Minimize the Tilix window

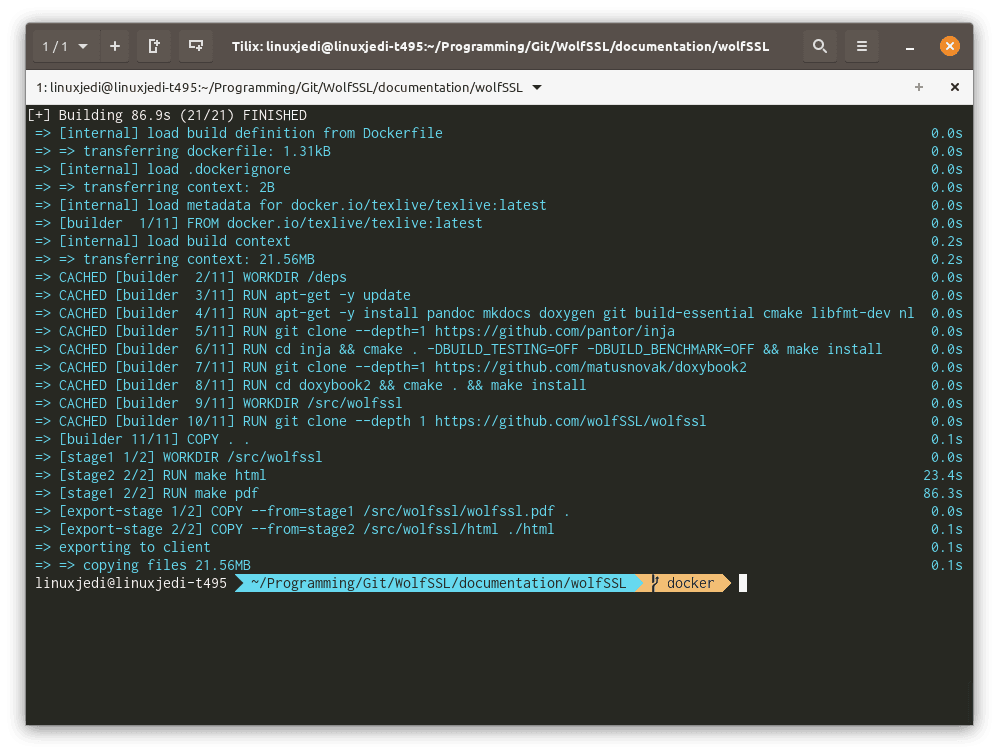(911, 46)
